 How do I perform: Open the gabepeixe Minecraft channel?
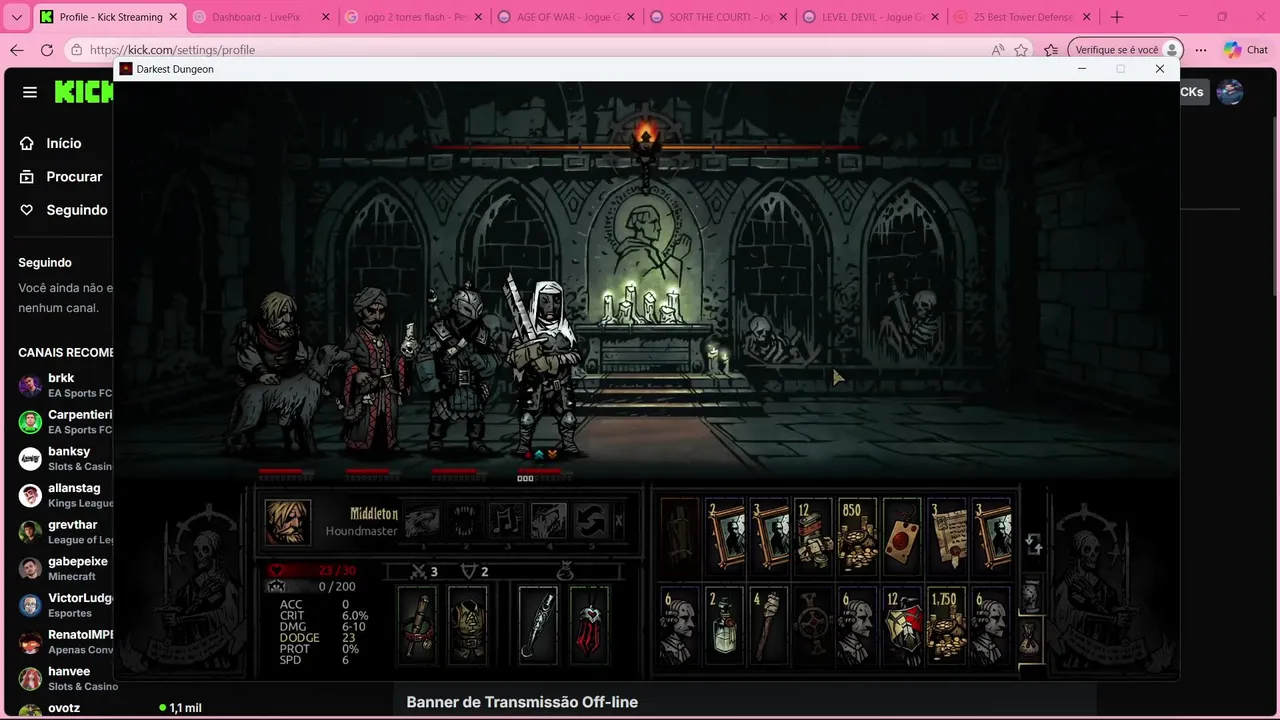pyautogui.click(x=63, y=568)
